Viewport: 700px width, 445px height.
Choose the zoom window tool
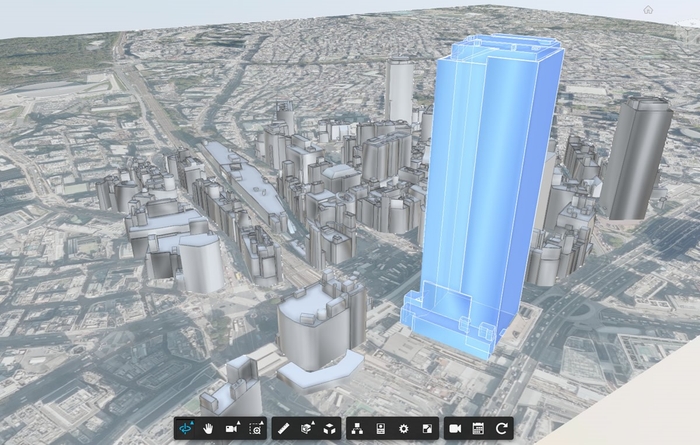point(256,428)
